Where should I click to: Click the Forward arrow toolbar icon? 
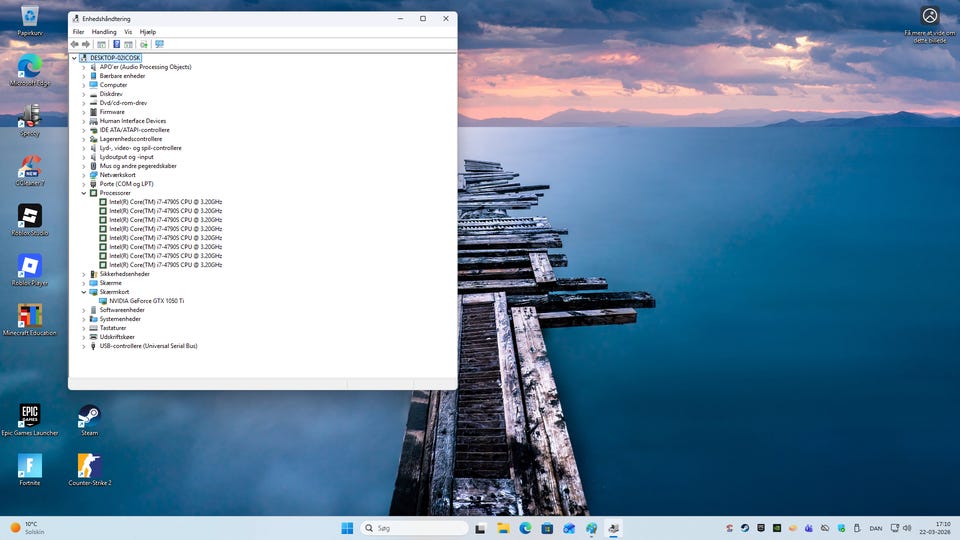coord(86,44)
